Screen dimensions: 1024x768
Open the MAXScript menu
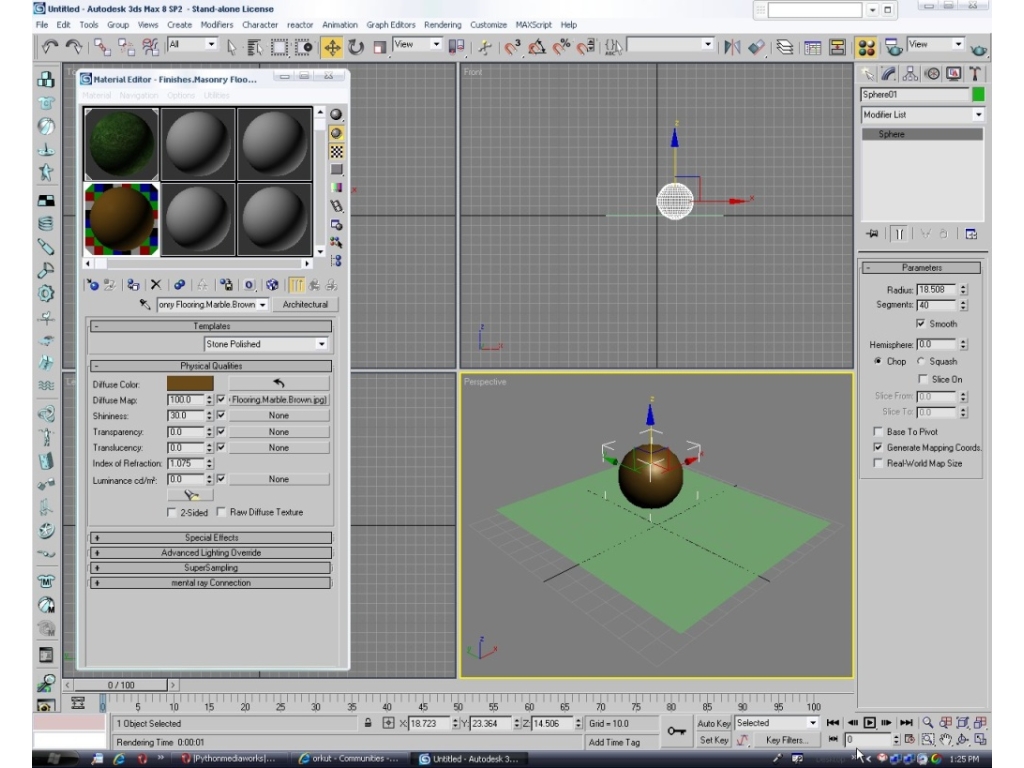click(x=534, y=25)
